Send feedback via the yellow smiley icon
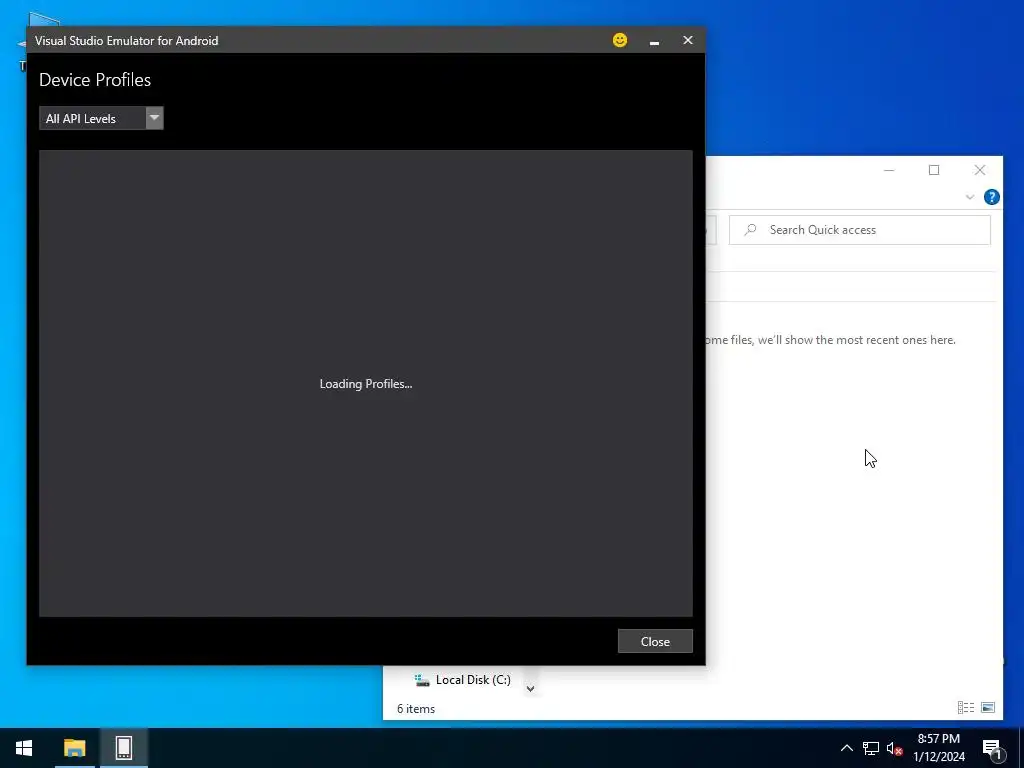Screen dimensions: 1024x768 coord(620,40)
